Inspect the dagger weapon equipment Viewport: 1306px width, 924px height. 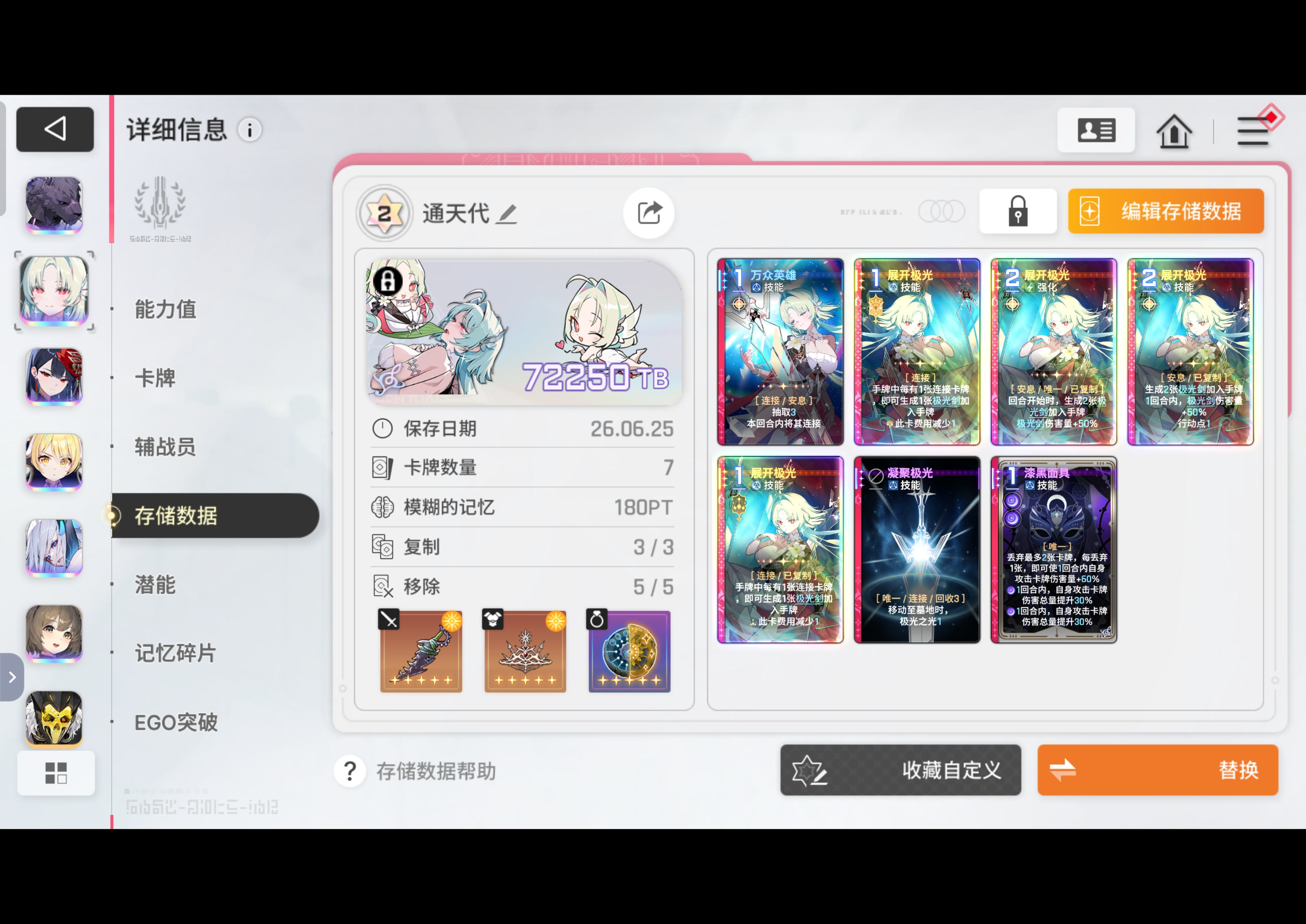[x=421, y=651]
